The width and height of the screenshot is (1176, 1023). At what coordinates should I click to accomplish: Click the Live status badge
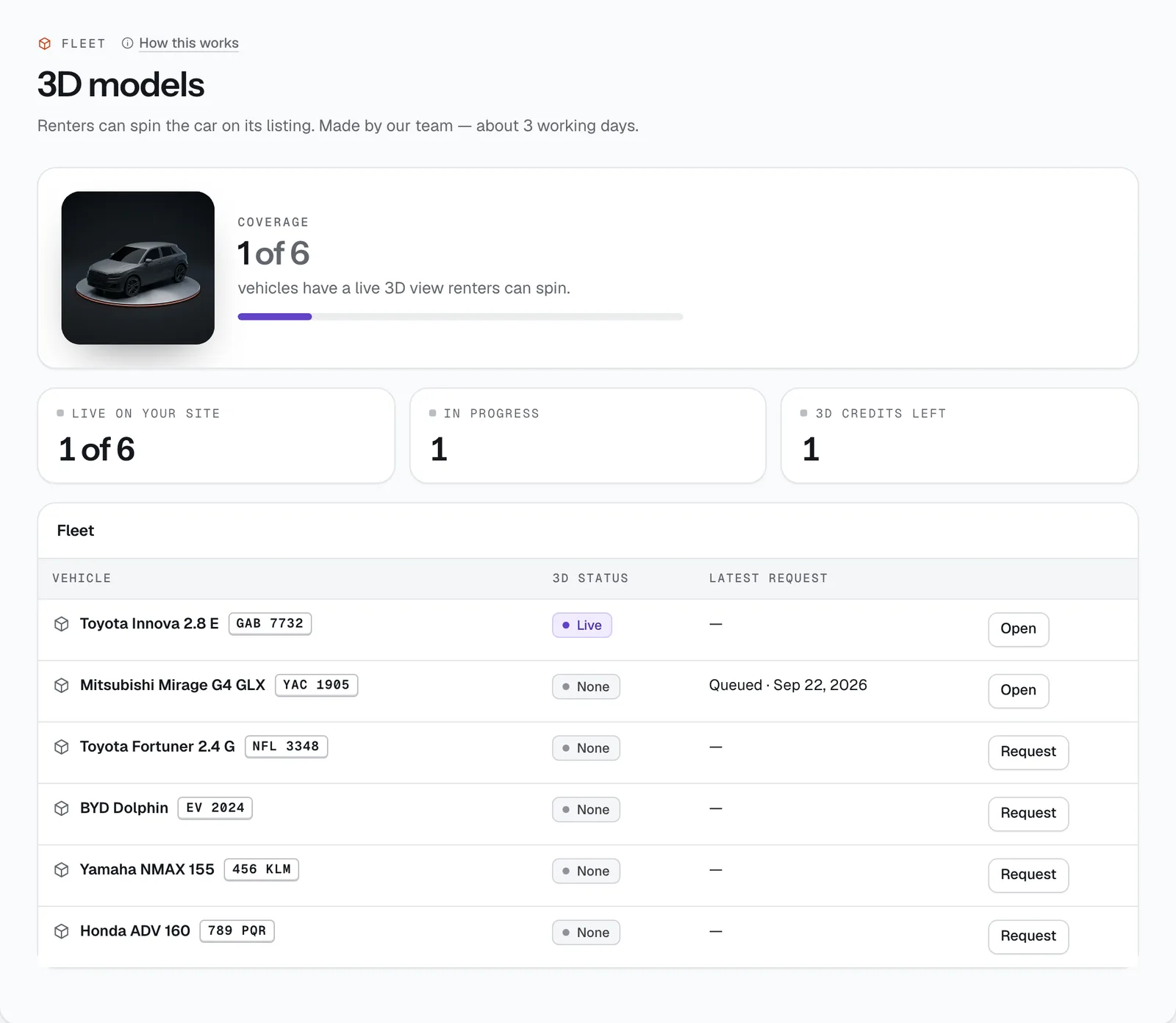(x=582, y=625)
